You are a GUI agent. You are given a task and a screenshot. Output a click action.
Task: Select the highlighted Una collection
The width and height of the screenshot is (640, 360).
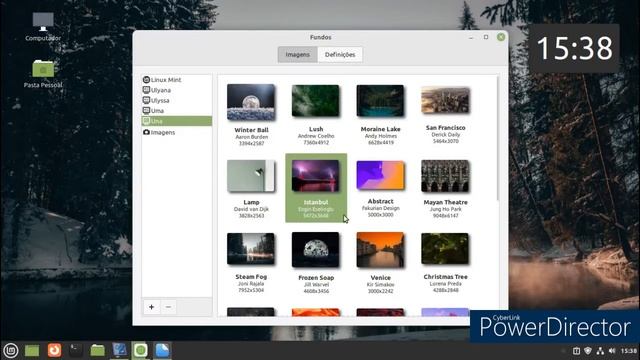coord(176,121)
